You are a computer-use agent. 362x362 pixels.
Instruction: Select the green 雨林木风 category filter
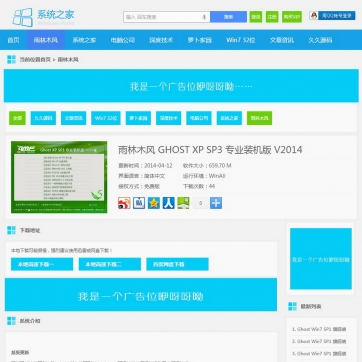point(259,118)
